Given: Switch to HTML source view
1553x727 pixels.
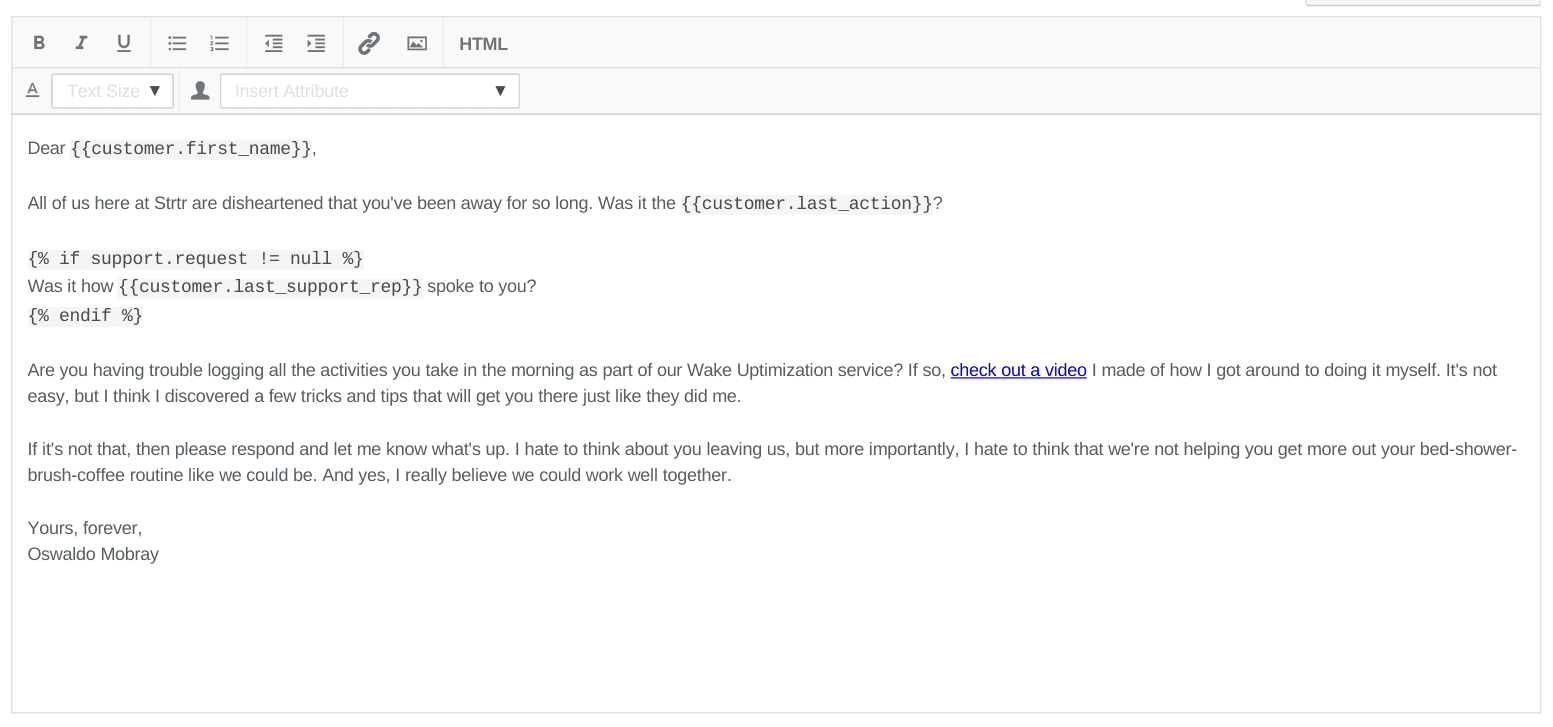Looking at the screenshot, I should [x=483, y=44].
